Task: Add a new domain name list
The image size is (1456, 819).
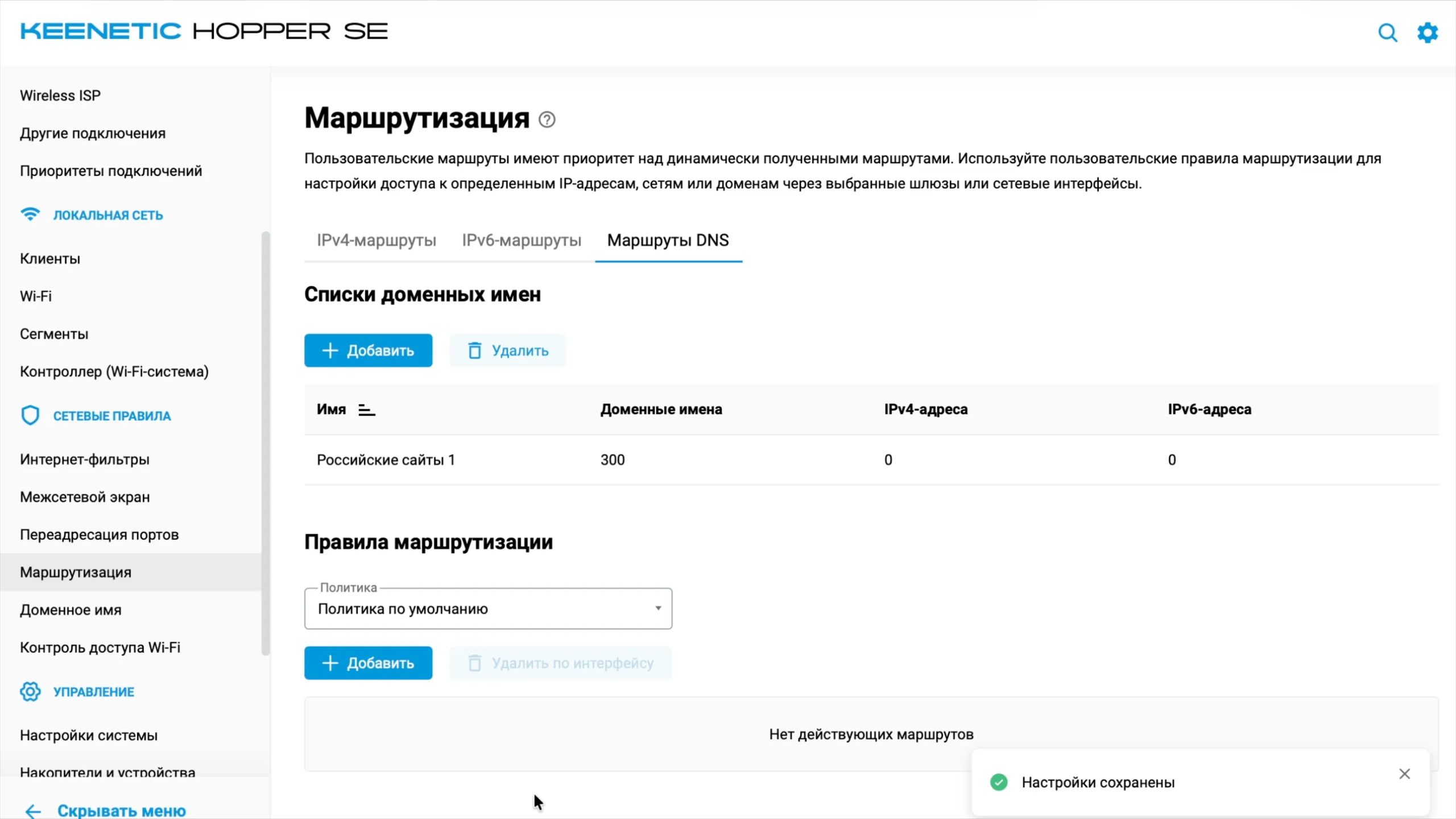Action: [x=368, y=350]
